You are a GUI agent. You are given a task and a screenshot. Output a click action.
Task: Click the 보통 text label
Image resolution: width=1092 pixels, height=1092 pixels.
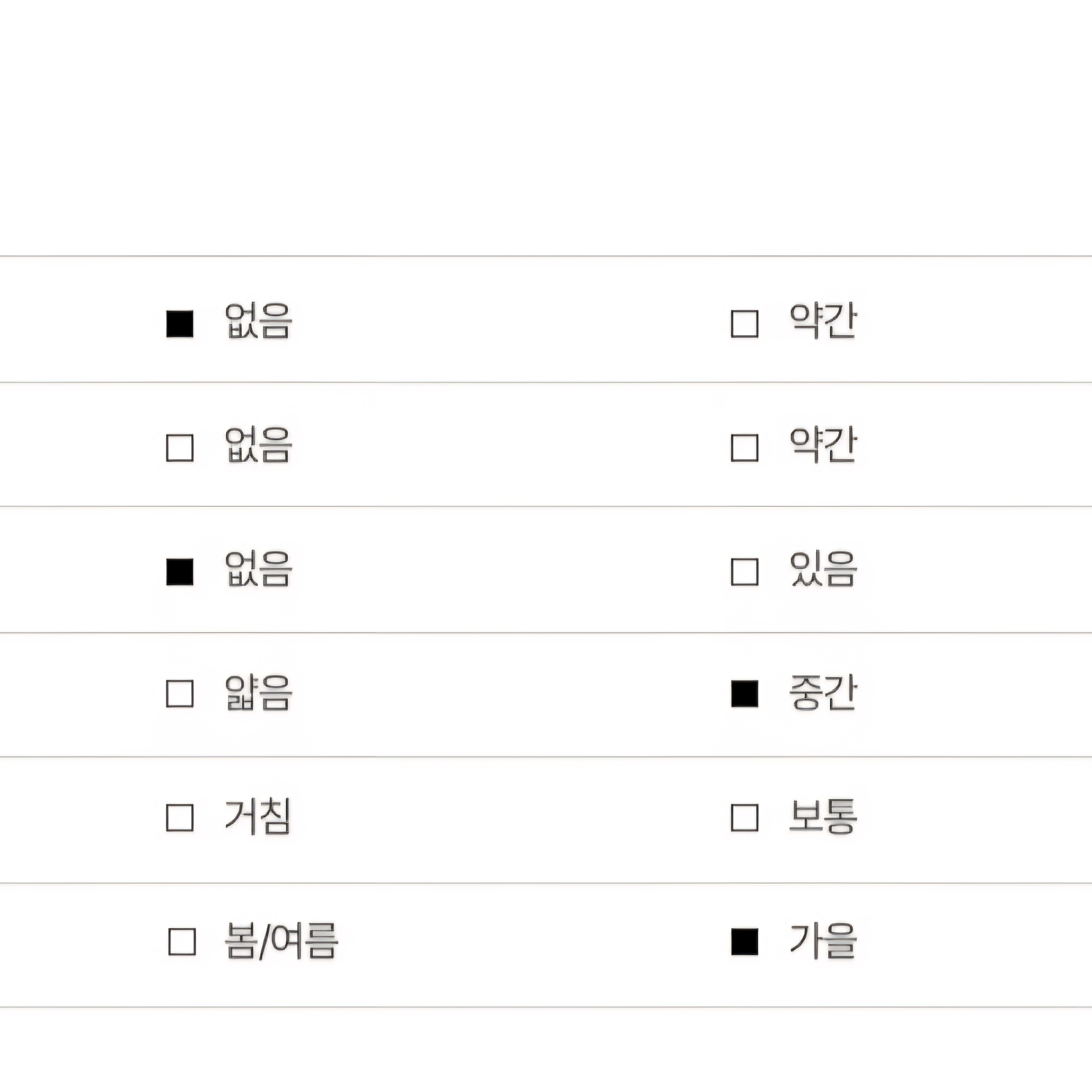click(823, 816)
